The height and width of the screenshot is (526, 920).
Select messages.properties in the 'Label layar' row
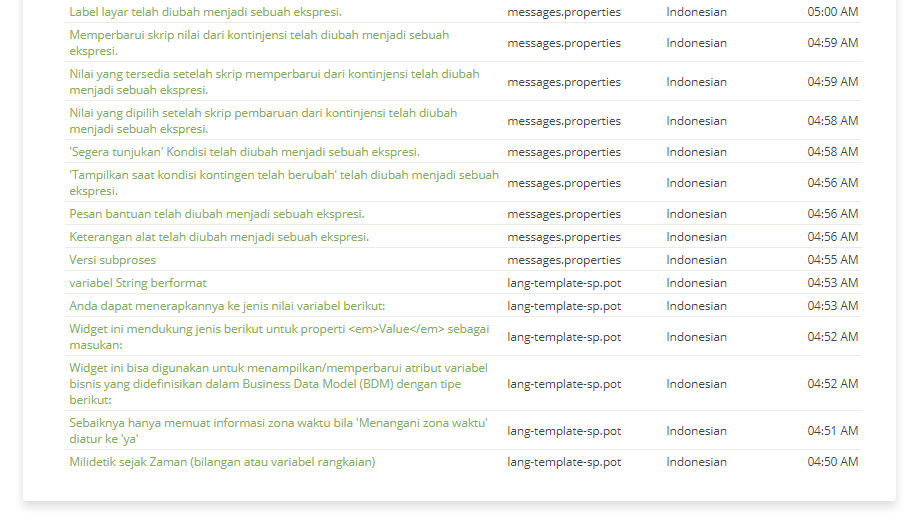[564, 12]
